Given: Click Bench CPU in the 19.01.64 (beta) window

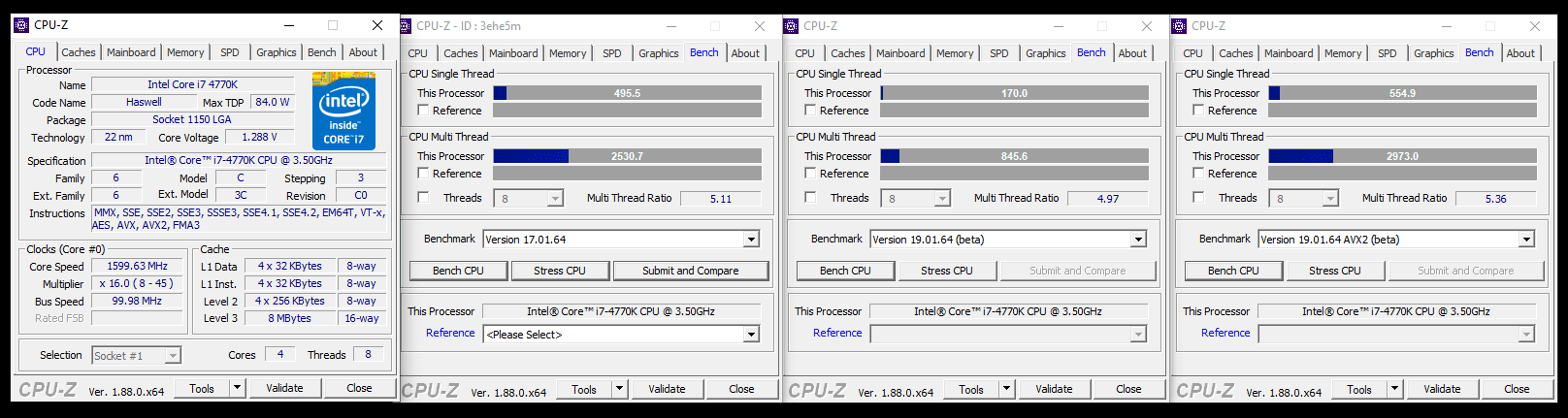Looking at the screenshot, I should click(845, 271).
